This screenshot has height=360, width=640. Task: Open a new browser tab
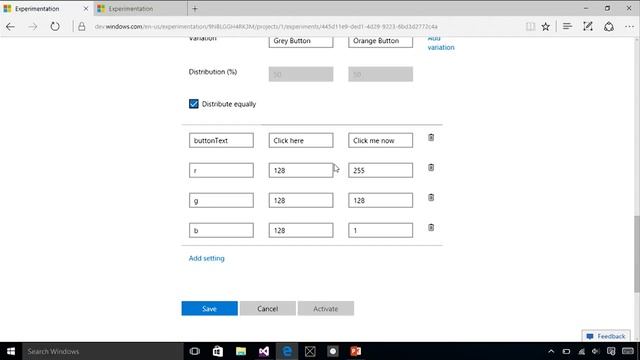[x=195, y=9]
